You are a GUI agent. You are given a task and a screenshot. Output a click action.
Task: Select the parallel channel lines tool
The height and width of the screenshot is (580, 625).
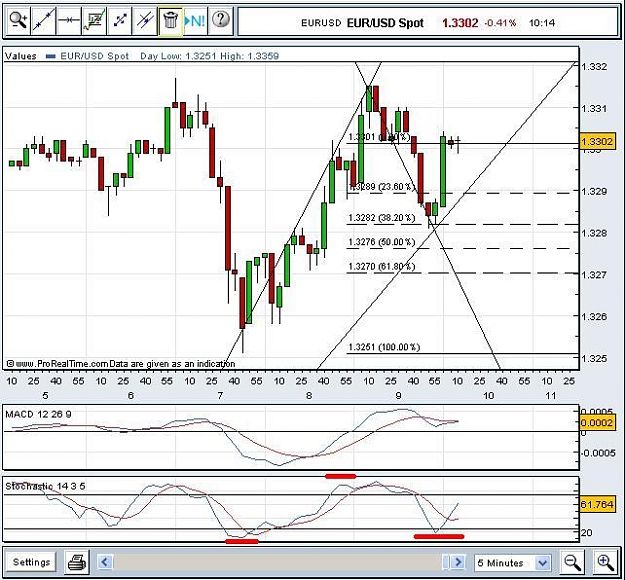[145, 20]
